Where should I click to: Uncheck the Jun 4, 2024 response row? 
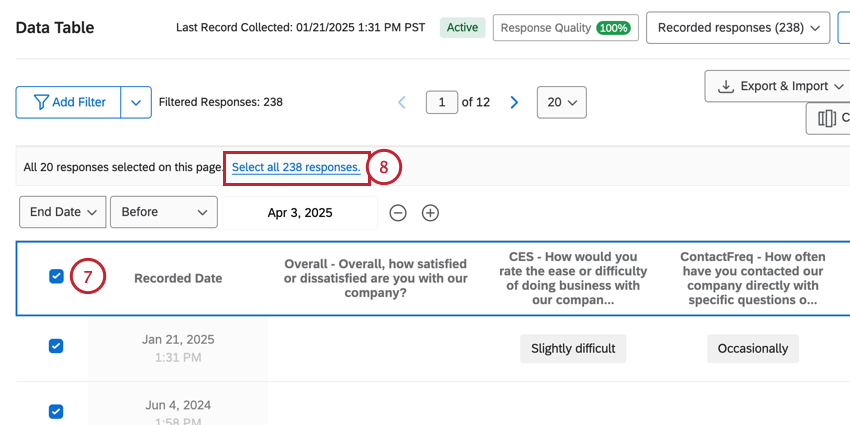[x=56, y=411]
